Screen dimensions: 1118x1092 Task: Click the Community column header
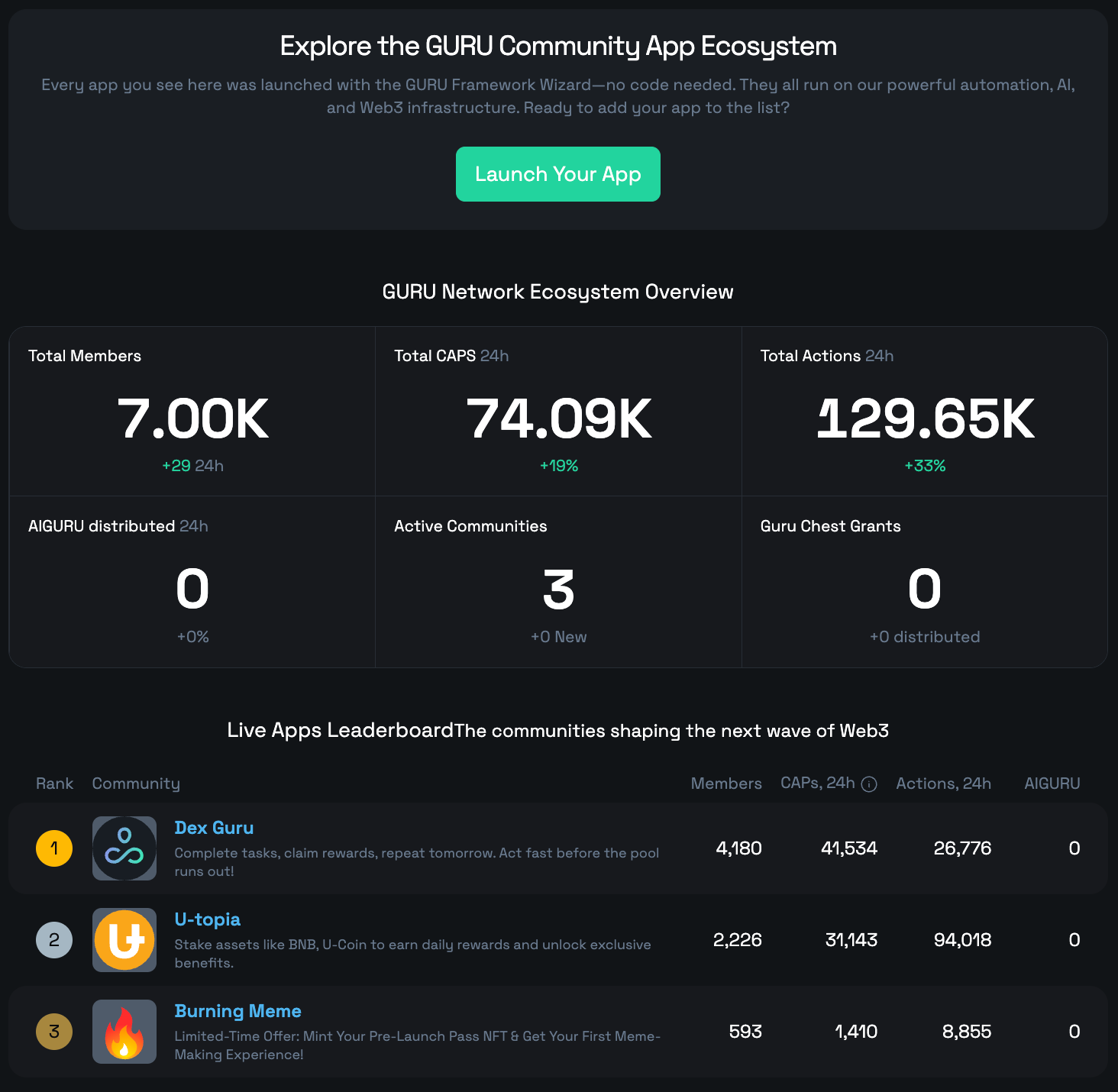(136, 783)
